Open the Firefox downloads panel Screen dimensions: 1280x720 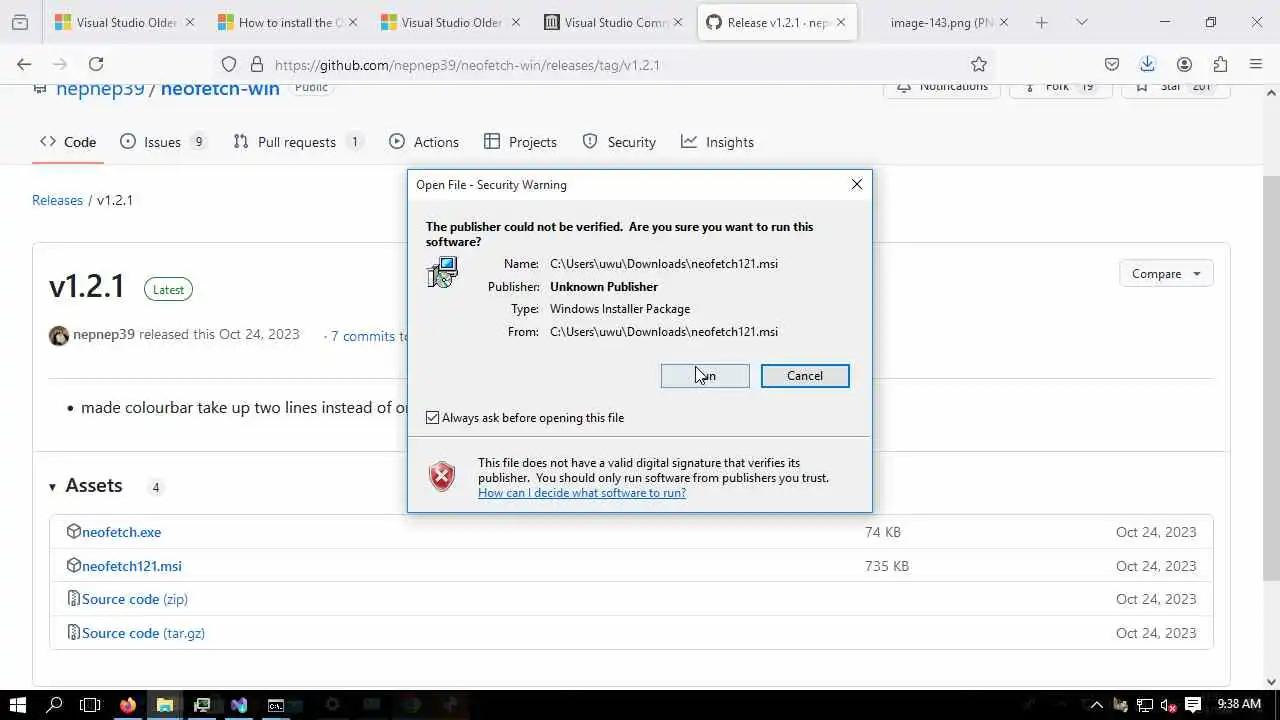pos(1147,64)
